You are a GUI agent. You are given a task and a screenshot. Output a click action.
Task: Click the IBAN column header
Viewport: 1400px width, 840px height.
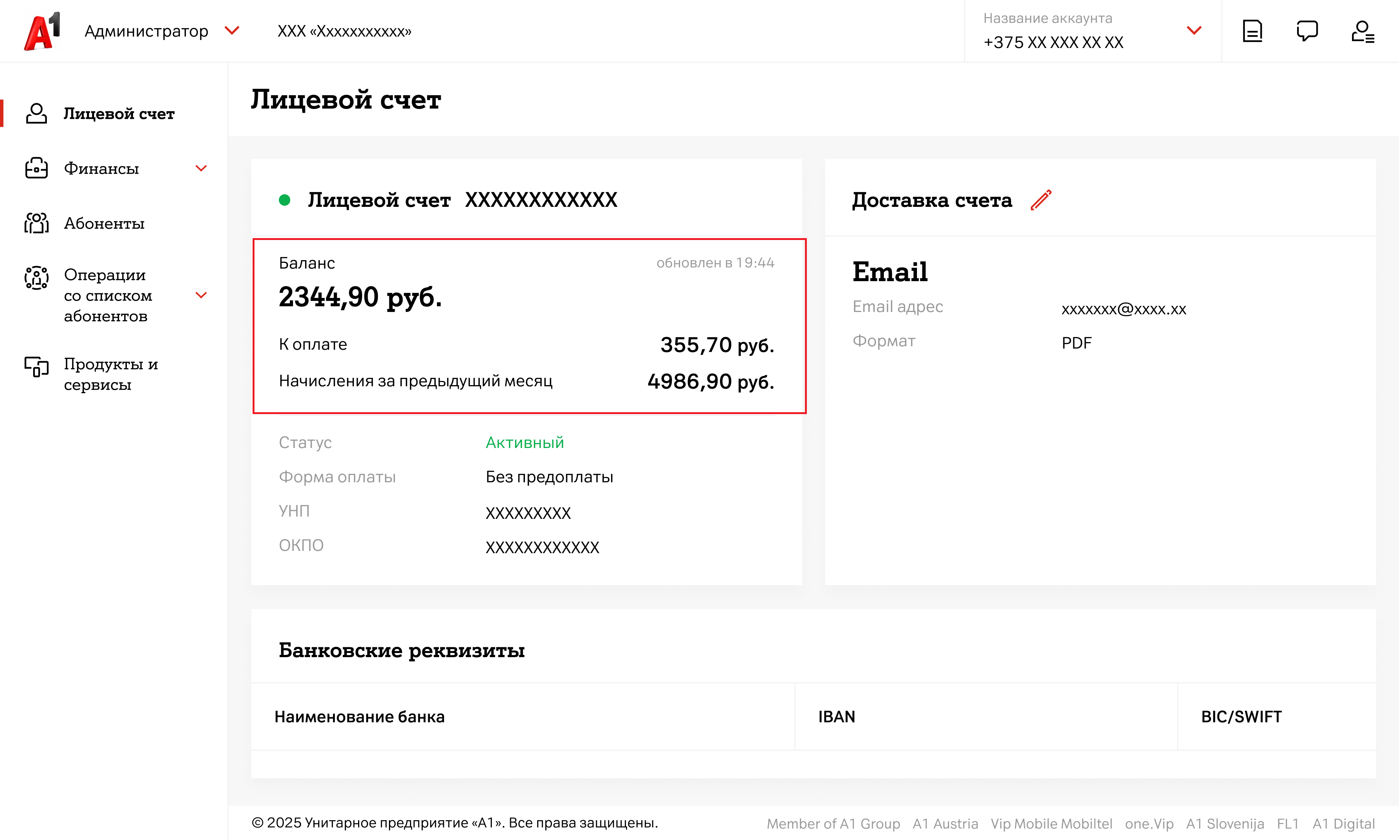[836, 717]
